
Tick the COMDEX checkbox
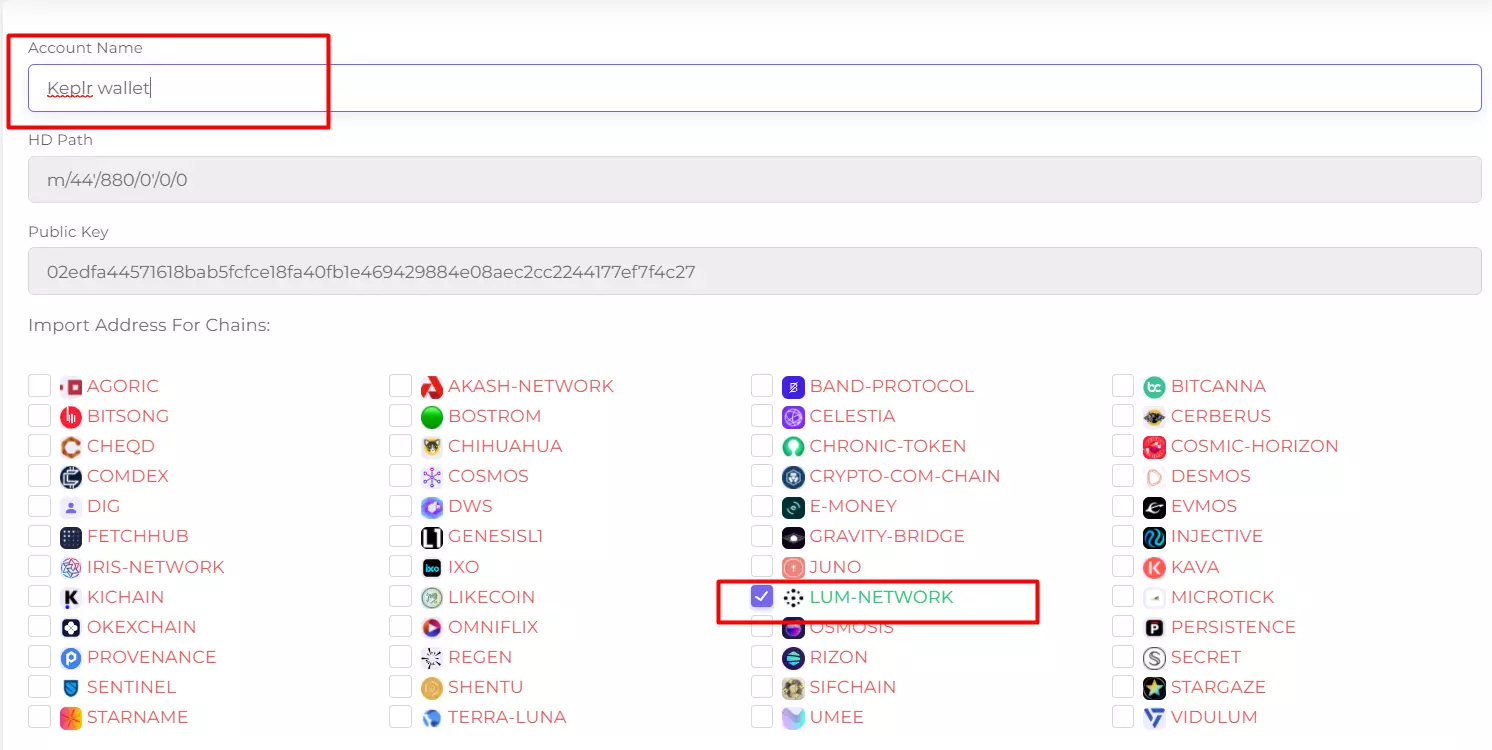coord(39,476)
